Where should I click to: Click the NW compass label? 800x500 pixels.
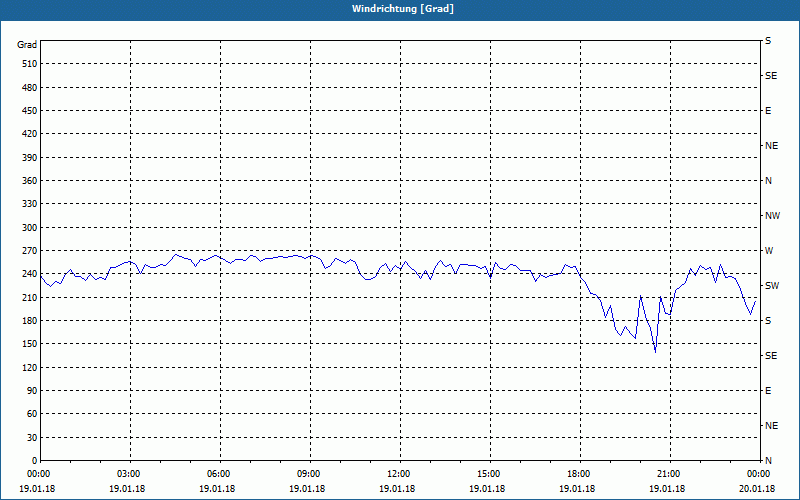click(772, 216)
